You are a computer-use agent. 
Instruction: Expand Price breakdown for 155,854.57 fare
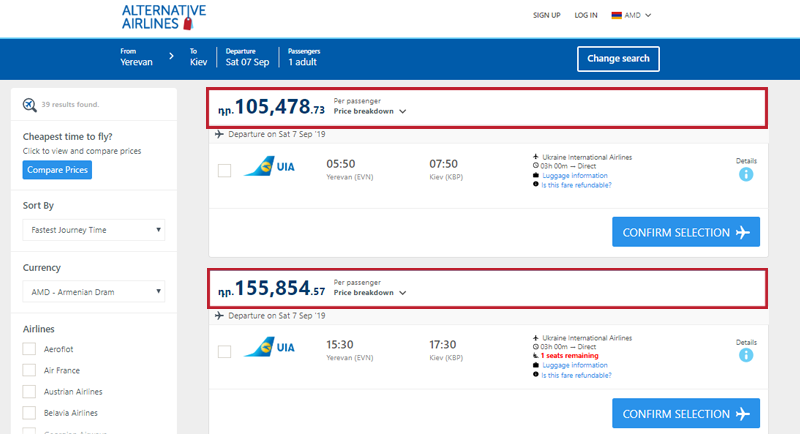click(370, 293)
